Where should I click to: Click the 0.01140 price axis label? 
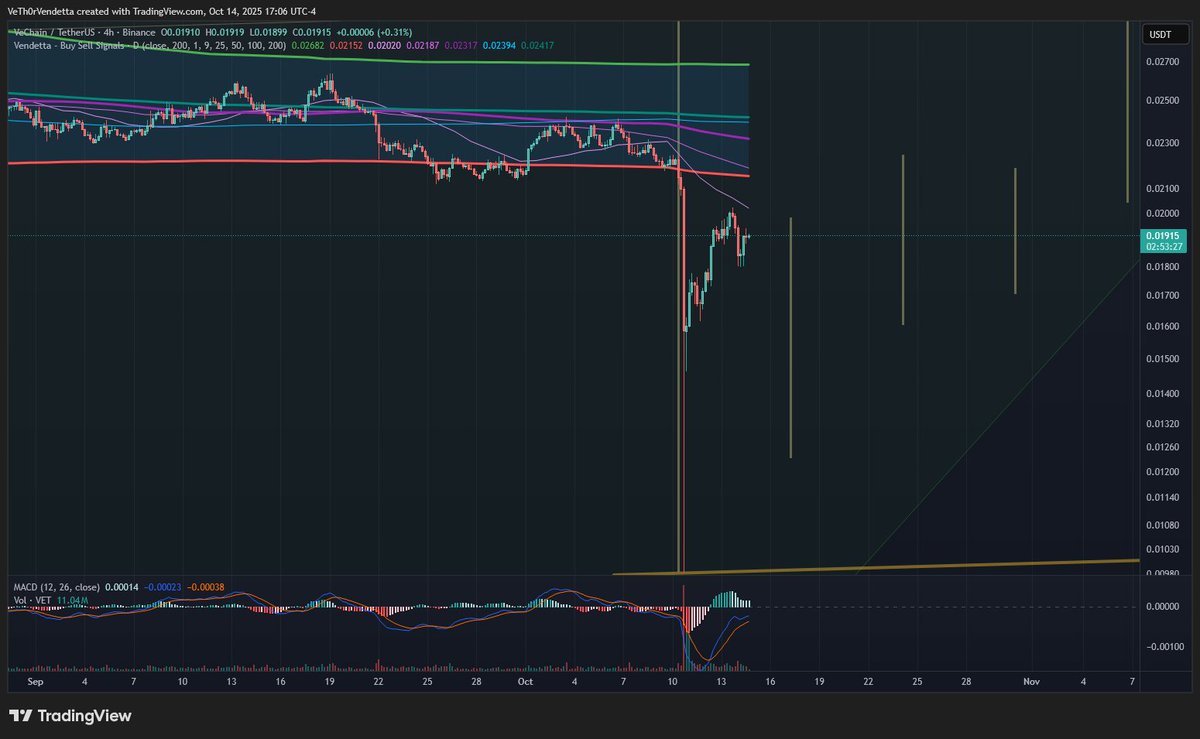[1162, 496]
